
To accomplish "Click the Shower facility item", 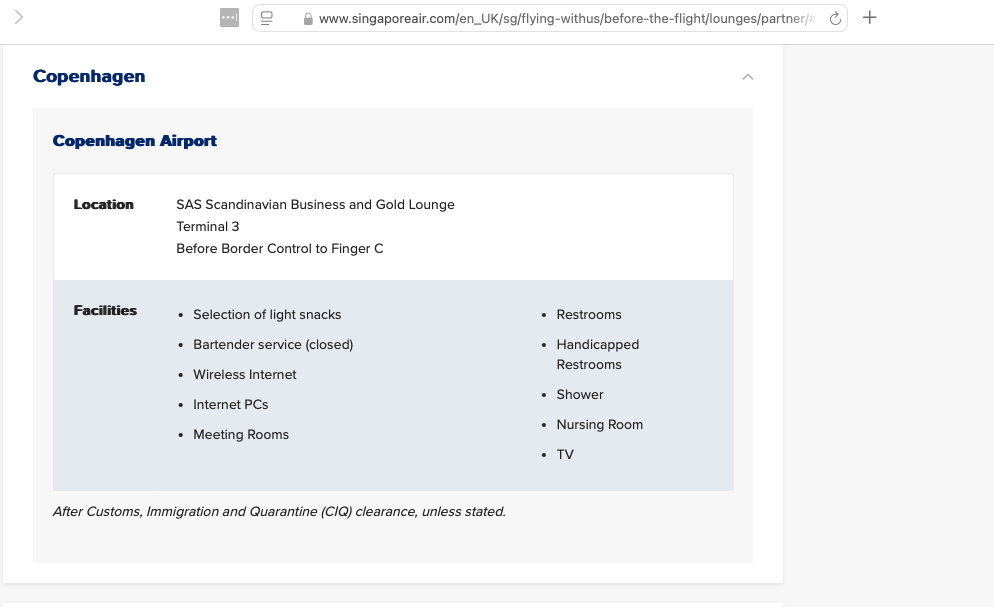I will pyautogui.click(x=580, y=395).
